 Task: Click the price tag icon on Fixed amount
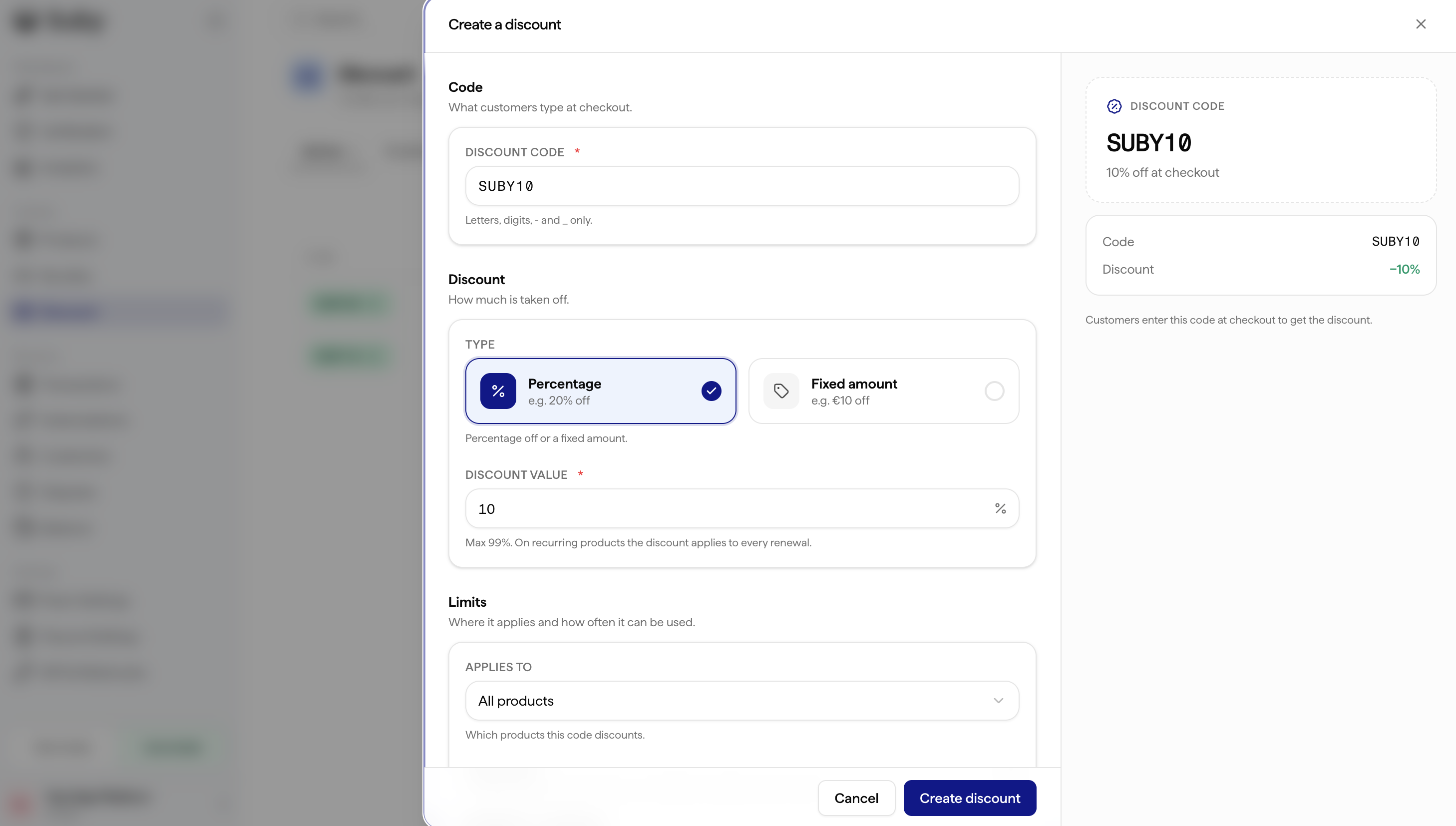click(781, 391)
